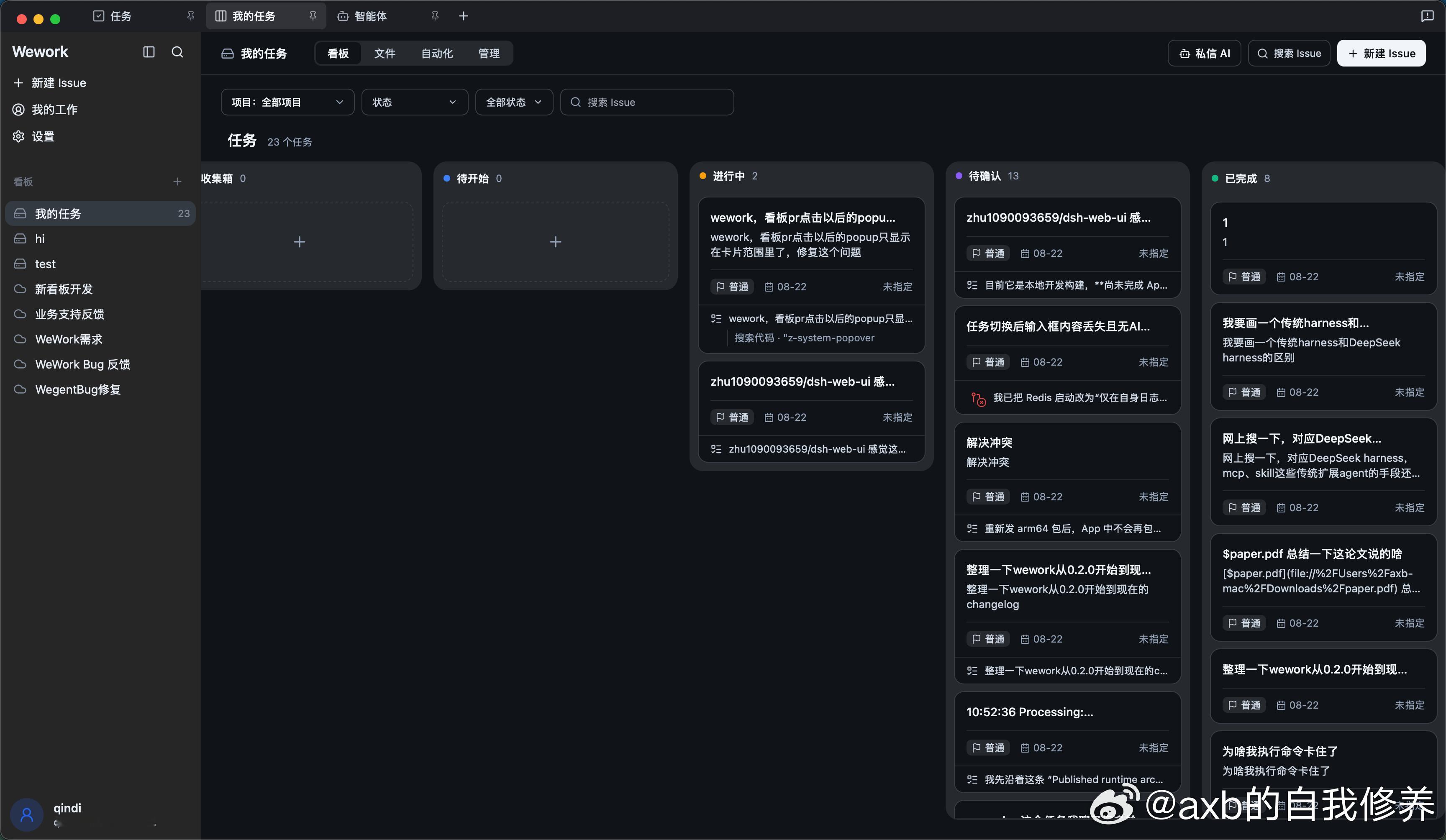Click the top-right 搜索 Issue button

pyautogui.click(x=1289, y=54)
